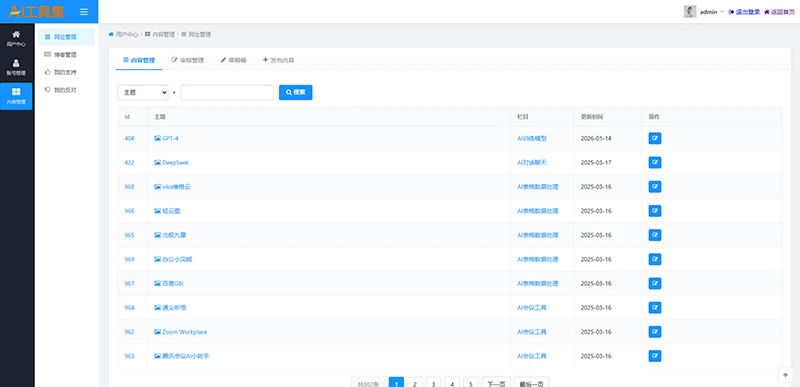Screen dimensions: 800x387
Task: Toggle the hamburger sidebar menu icon
Action: point(84,12)
